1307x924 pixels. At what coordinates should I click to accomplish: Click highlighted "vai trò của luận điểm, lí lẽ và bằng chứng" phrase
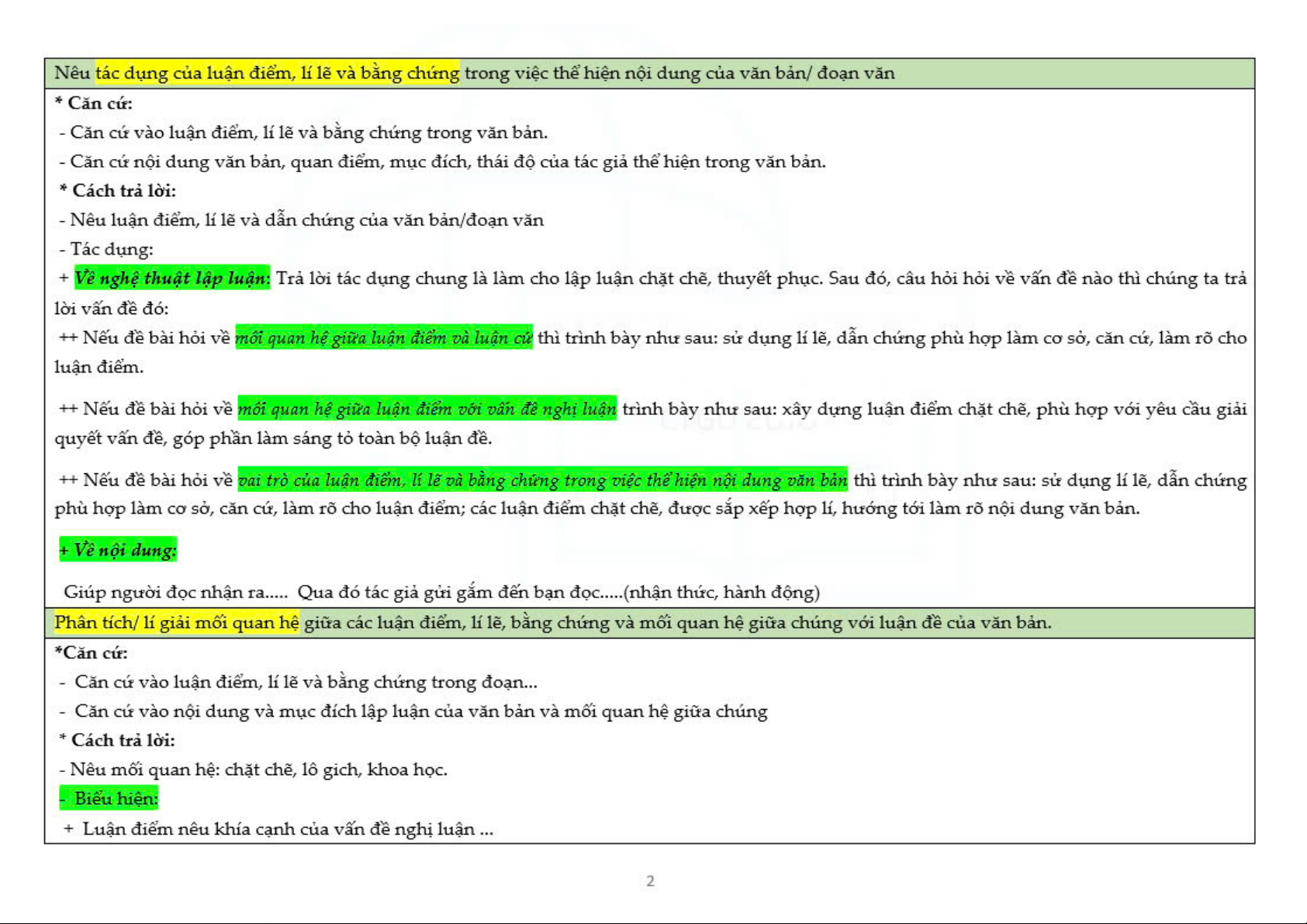542,480
